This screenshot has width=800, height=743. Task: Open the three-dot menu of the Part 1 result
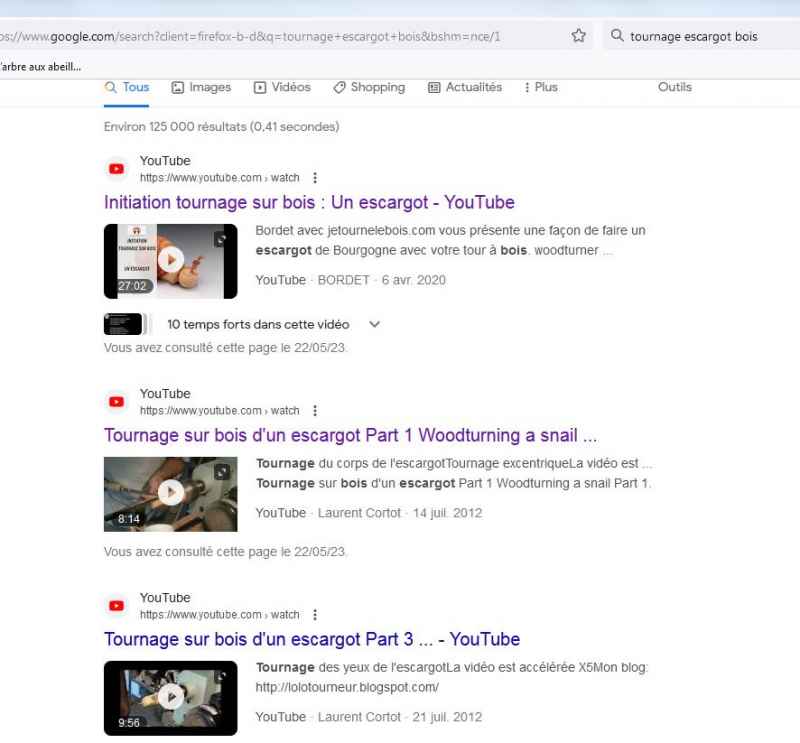click(x=315, y=410)
